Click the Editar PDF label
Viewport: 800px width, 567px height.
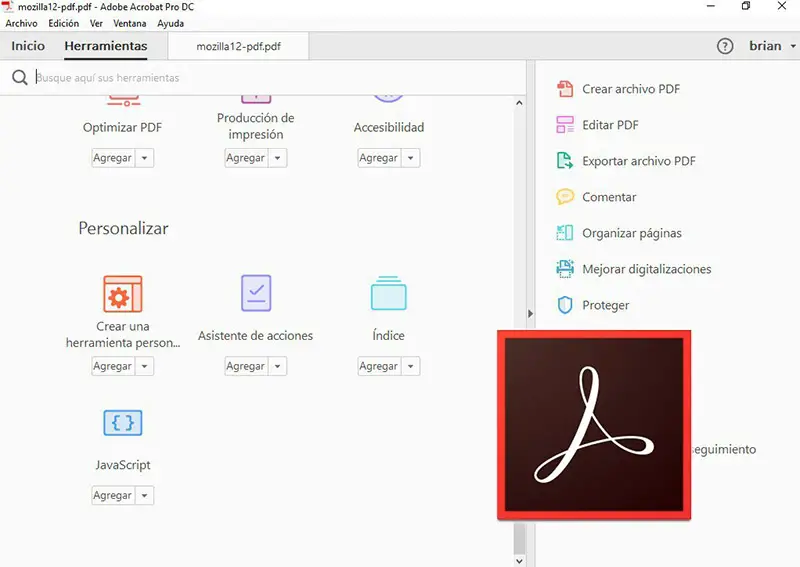[x=610, y=125]
